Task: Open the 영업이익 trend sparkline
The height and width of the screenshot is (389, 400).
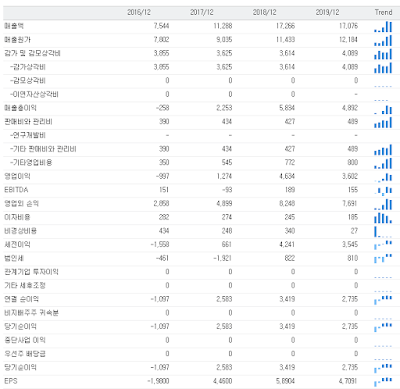Action: (383, 177)
